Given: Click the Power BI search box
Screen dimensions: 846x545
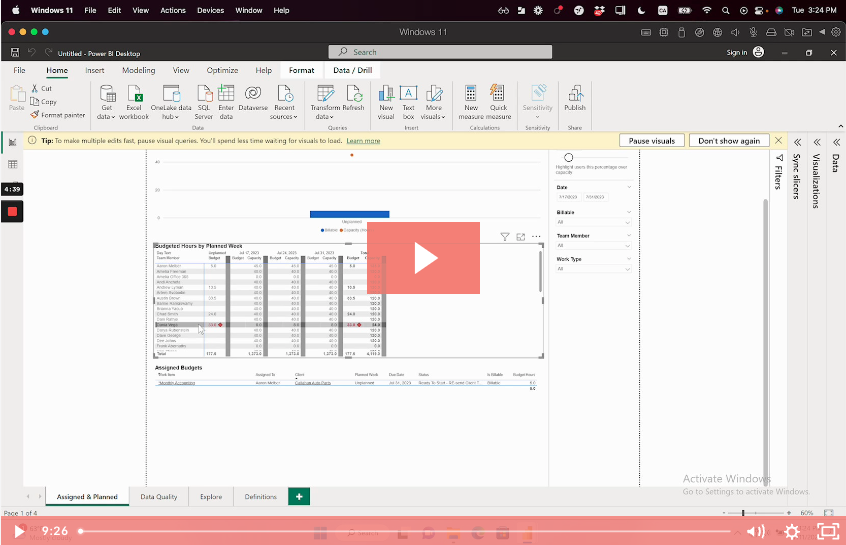Looking at the screenshot, I should click(x=440, y=52).
